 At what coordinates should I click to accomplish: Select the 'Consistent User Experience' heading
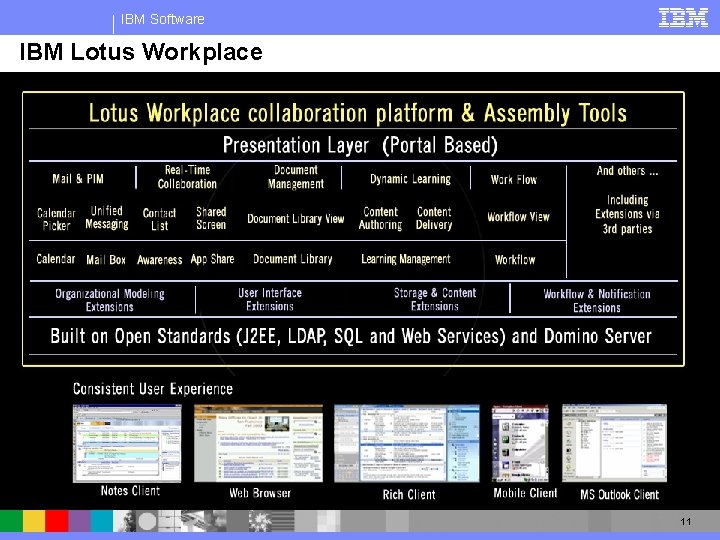point(153,389)
